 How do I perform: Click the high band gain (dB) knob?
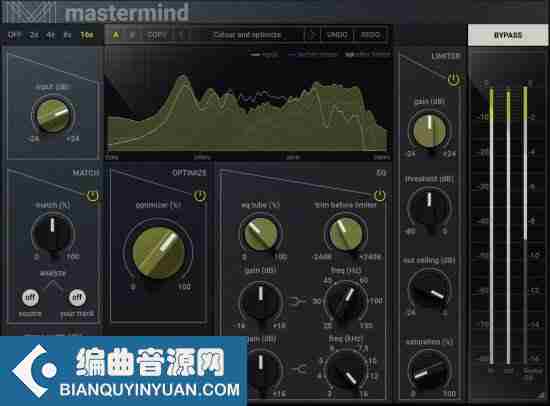261,369
